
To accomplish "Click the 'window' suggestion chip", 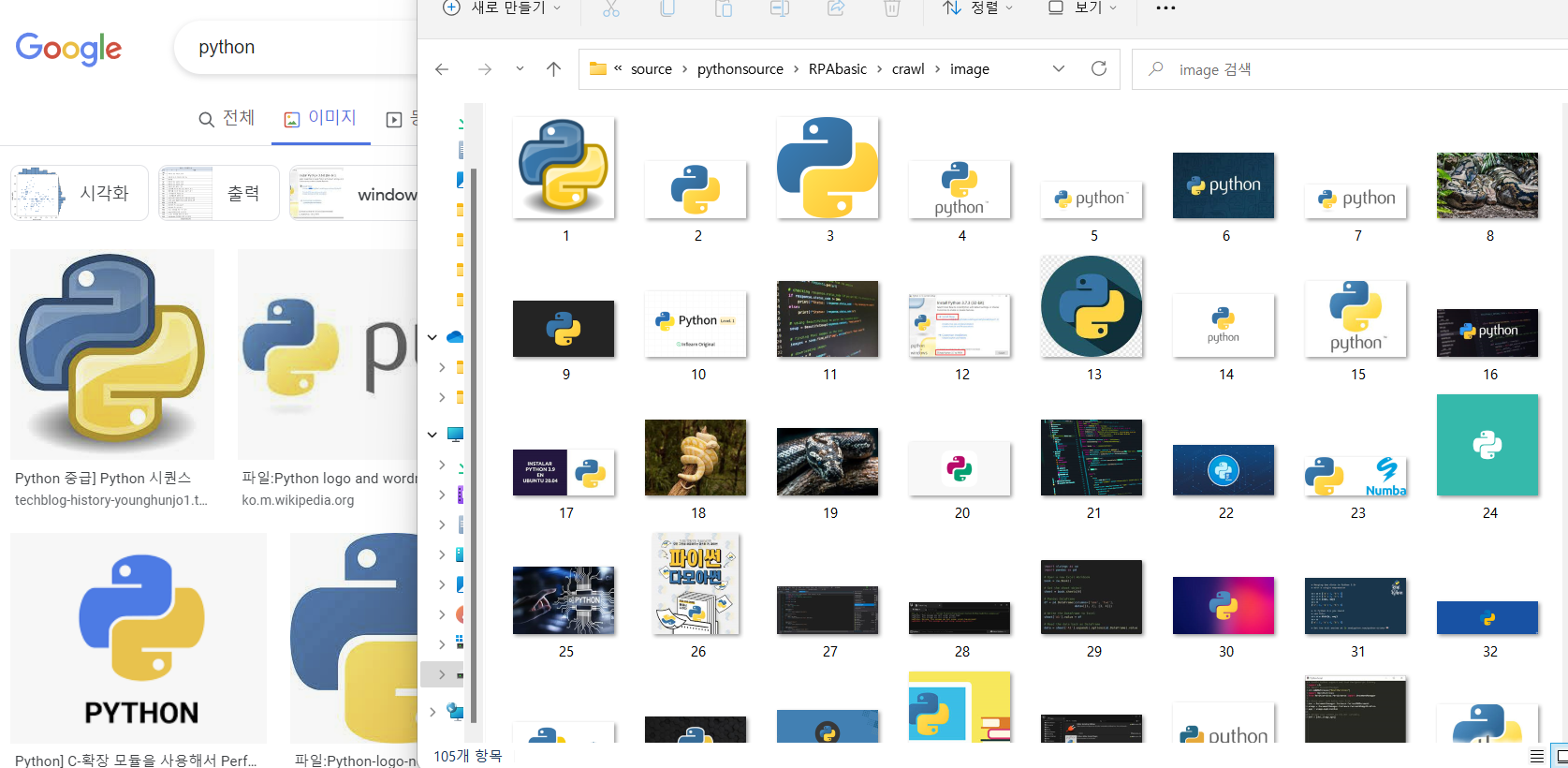I will 354,193.
